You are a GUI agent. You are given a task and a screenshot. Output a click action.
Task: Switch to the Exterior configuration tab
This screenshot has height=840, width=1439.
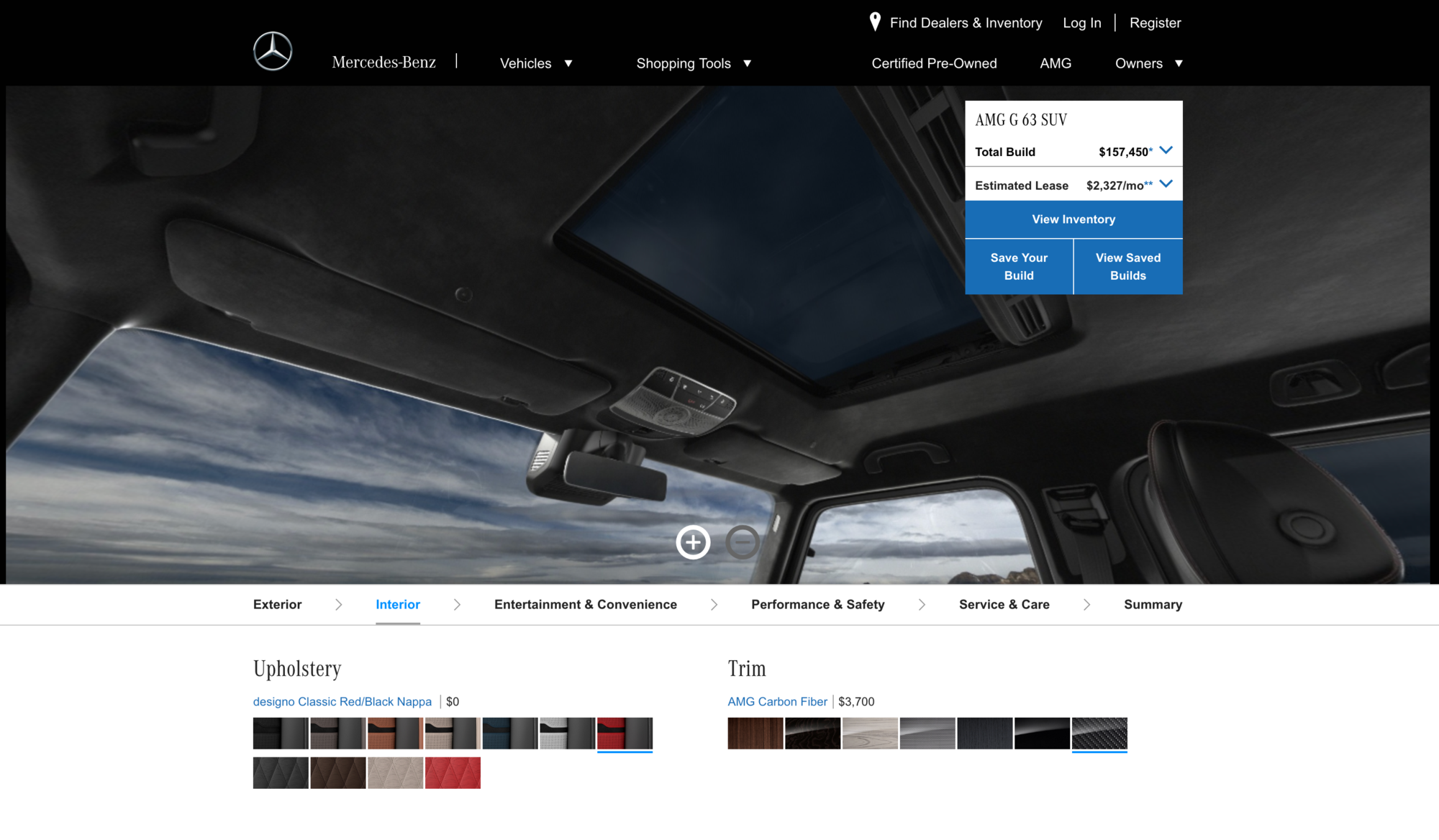click(x=277, y=604)
